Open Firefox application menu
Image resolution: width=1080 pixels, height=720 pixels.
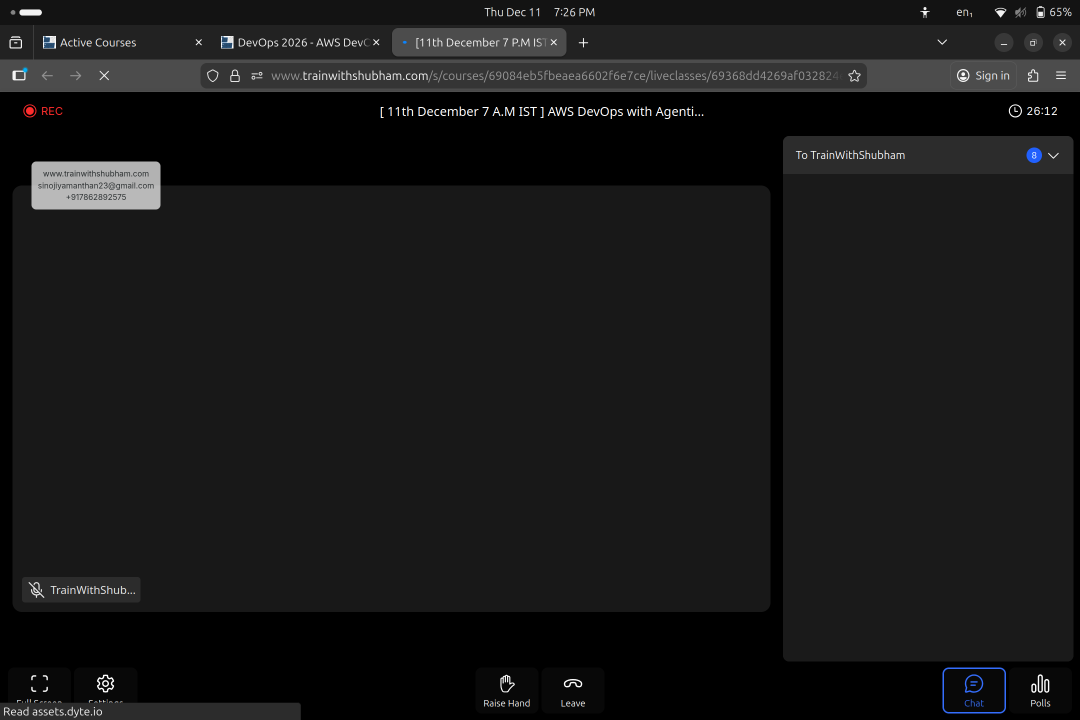pos(1061,75)
